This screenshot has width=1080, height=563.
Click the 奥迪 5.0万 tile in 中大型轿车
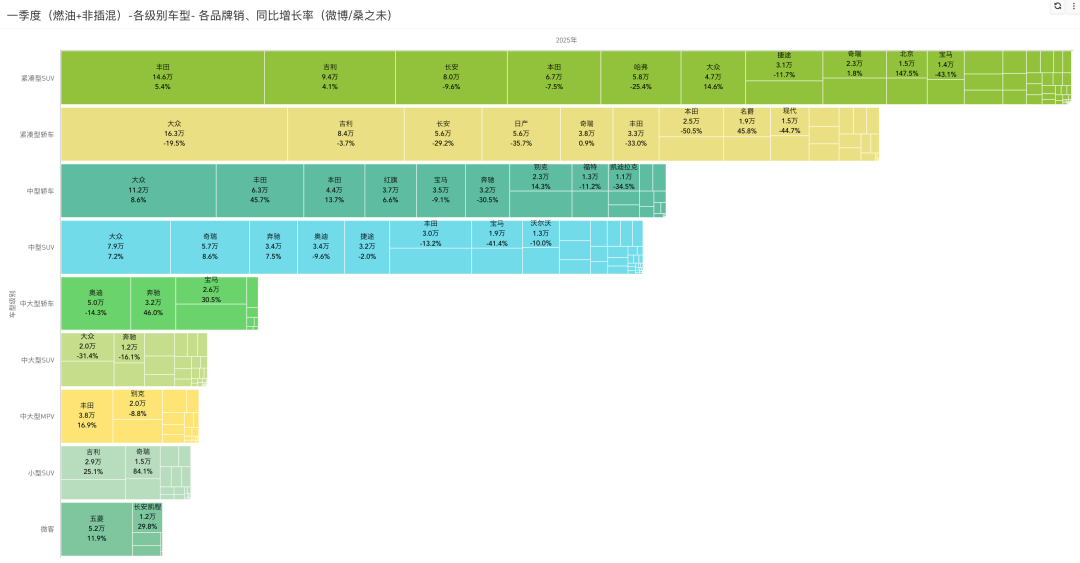[96, 303]
